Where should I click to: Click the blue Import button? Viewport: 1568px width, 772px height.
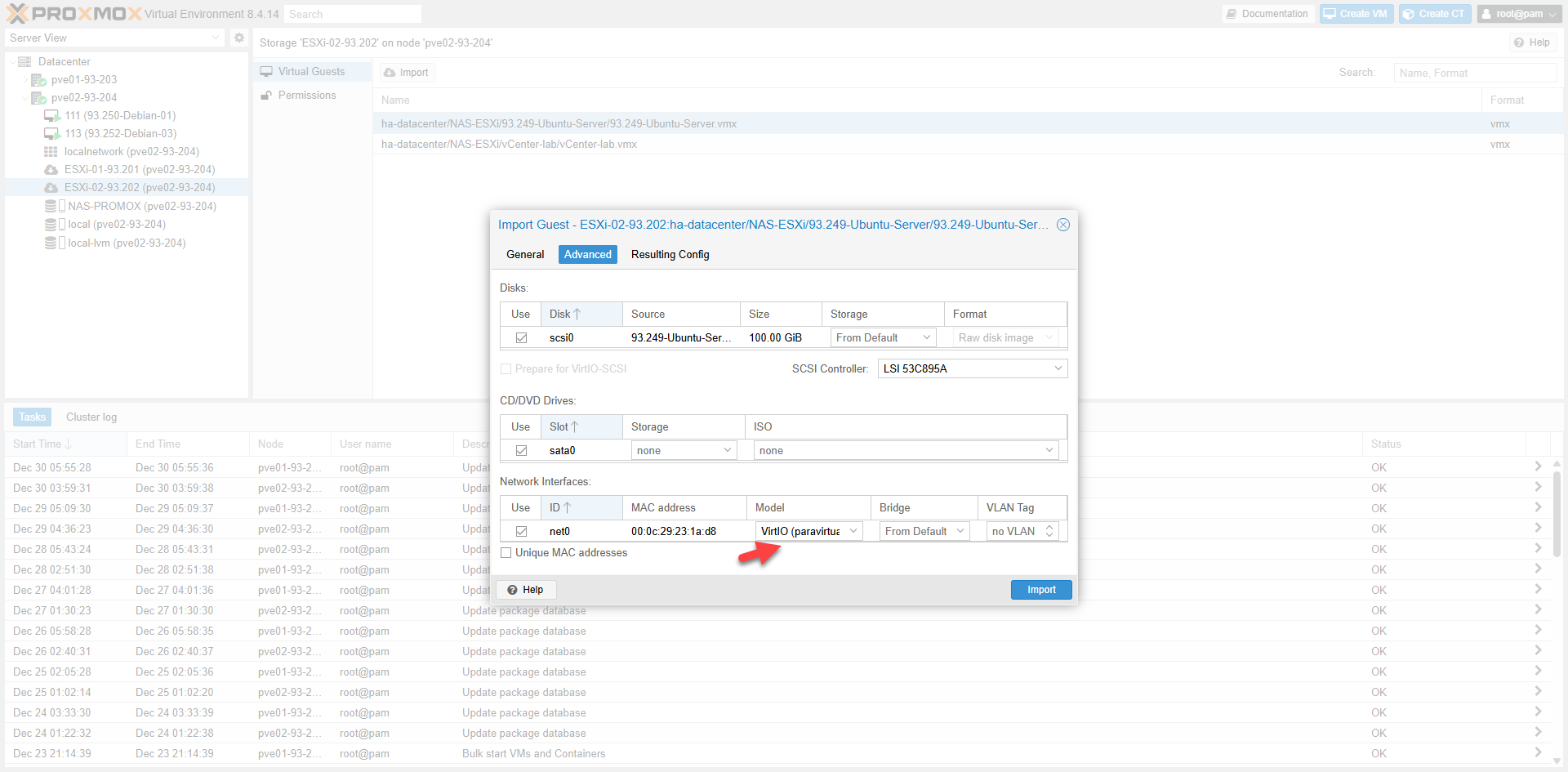pyautogui.click(x=1040, y=590)
